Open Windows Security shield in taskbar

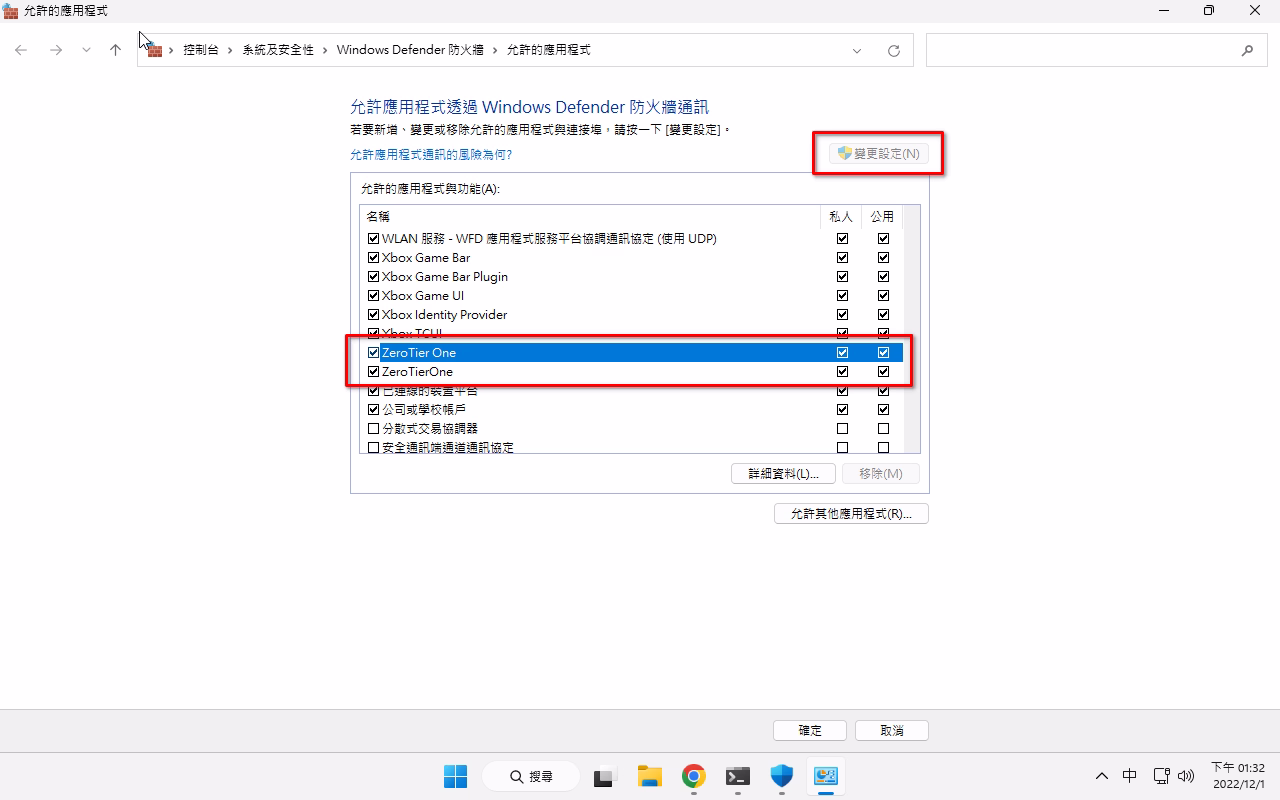(x=781, y=776)
